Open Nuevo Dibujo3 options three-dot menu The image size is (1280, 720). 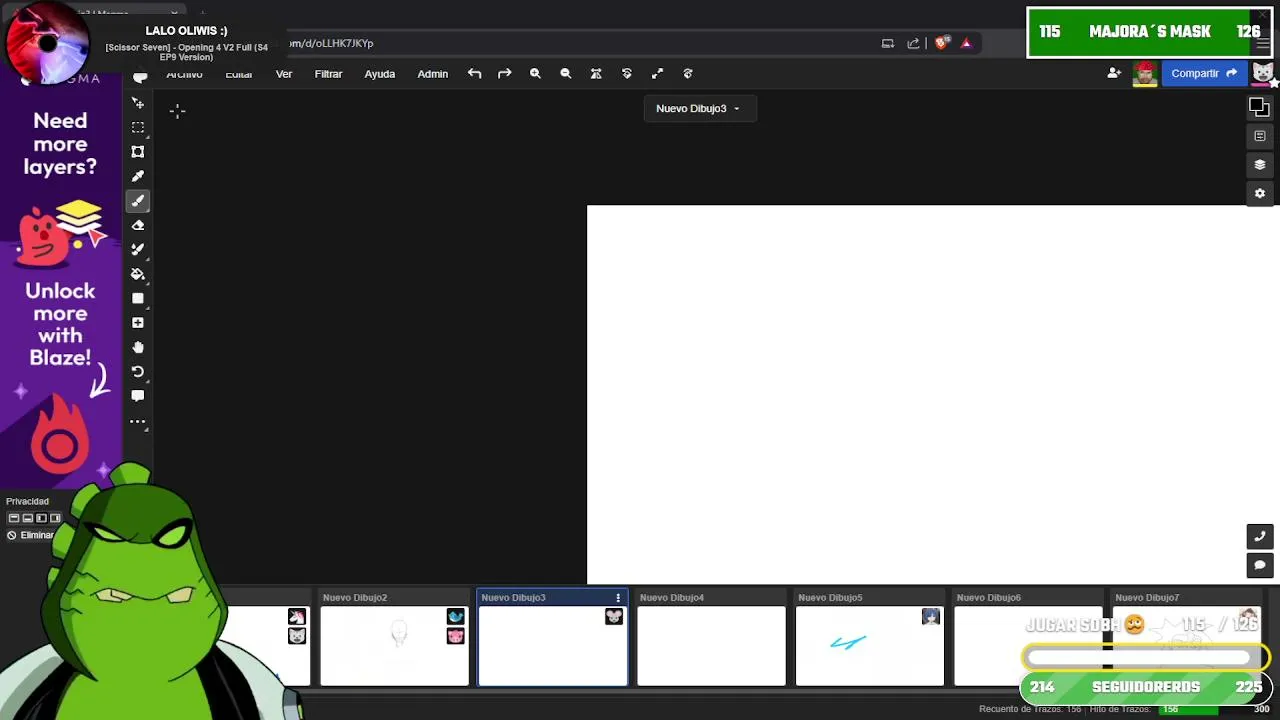tap(618, 598)
